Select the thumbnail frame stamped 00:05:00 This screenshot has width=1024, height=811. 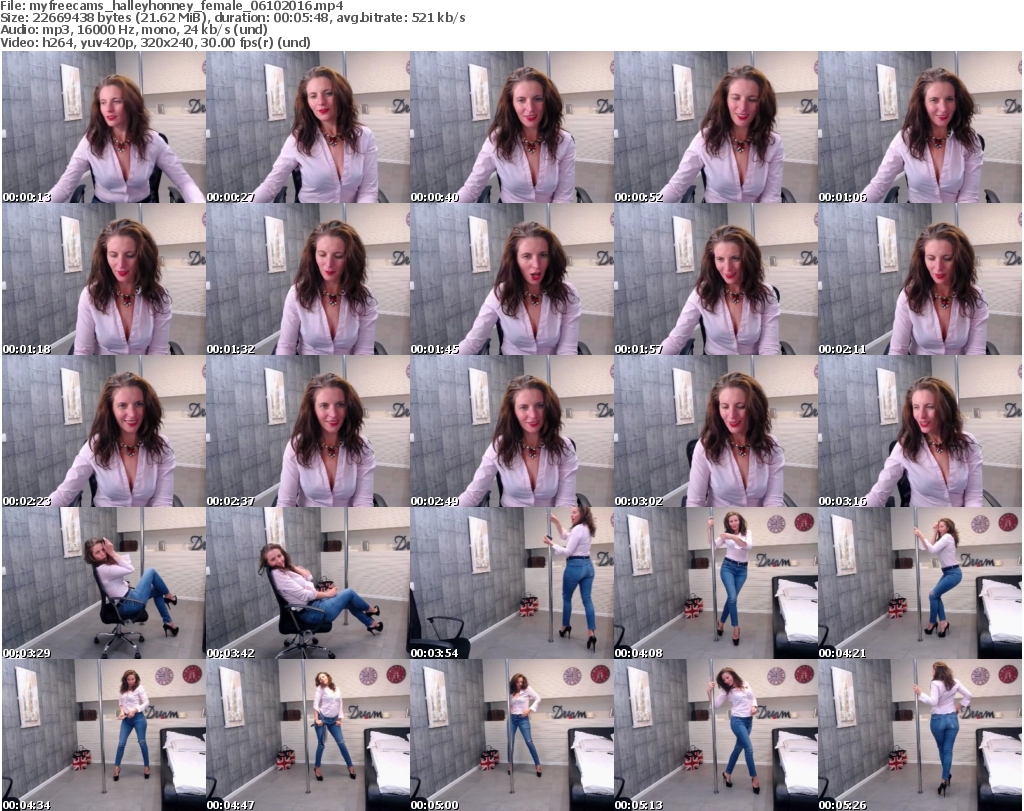pyautogui.click(x=512, y=735)
